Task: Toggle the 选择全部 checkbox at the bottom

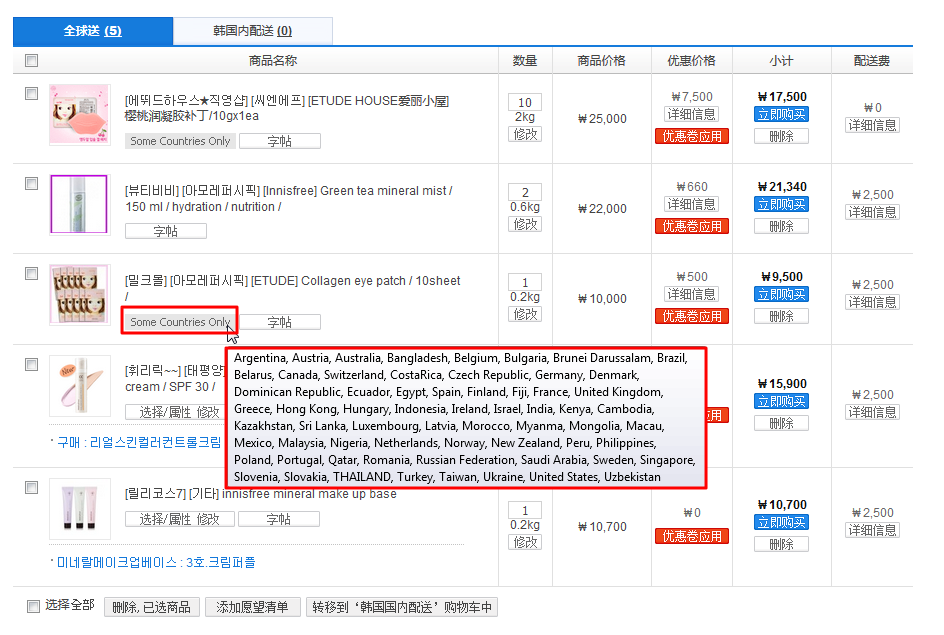Action: coord(33,606)
